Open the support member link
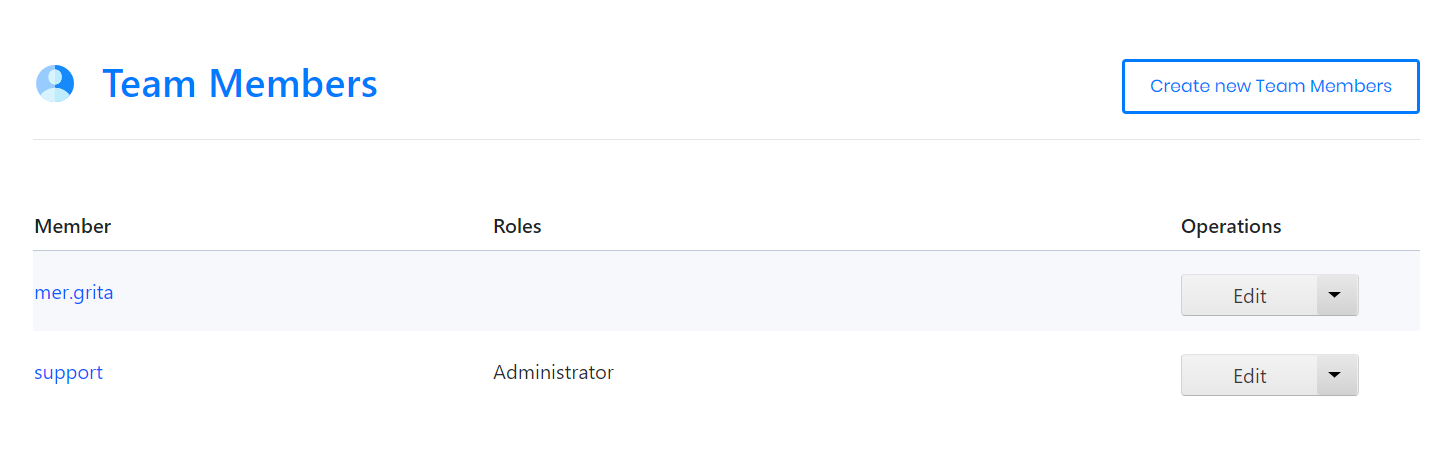Screen dimensions: 1445x458 (68, 373)
